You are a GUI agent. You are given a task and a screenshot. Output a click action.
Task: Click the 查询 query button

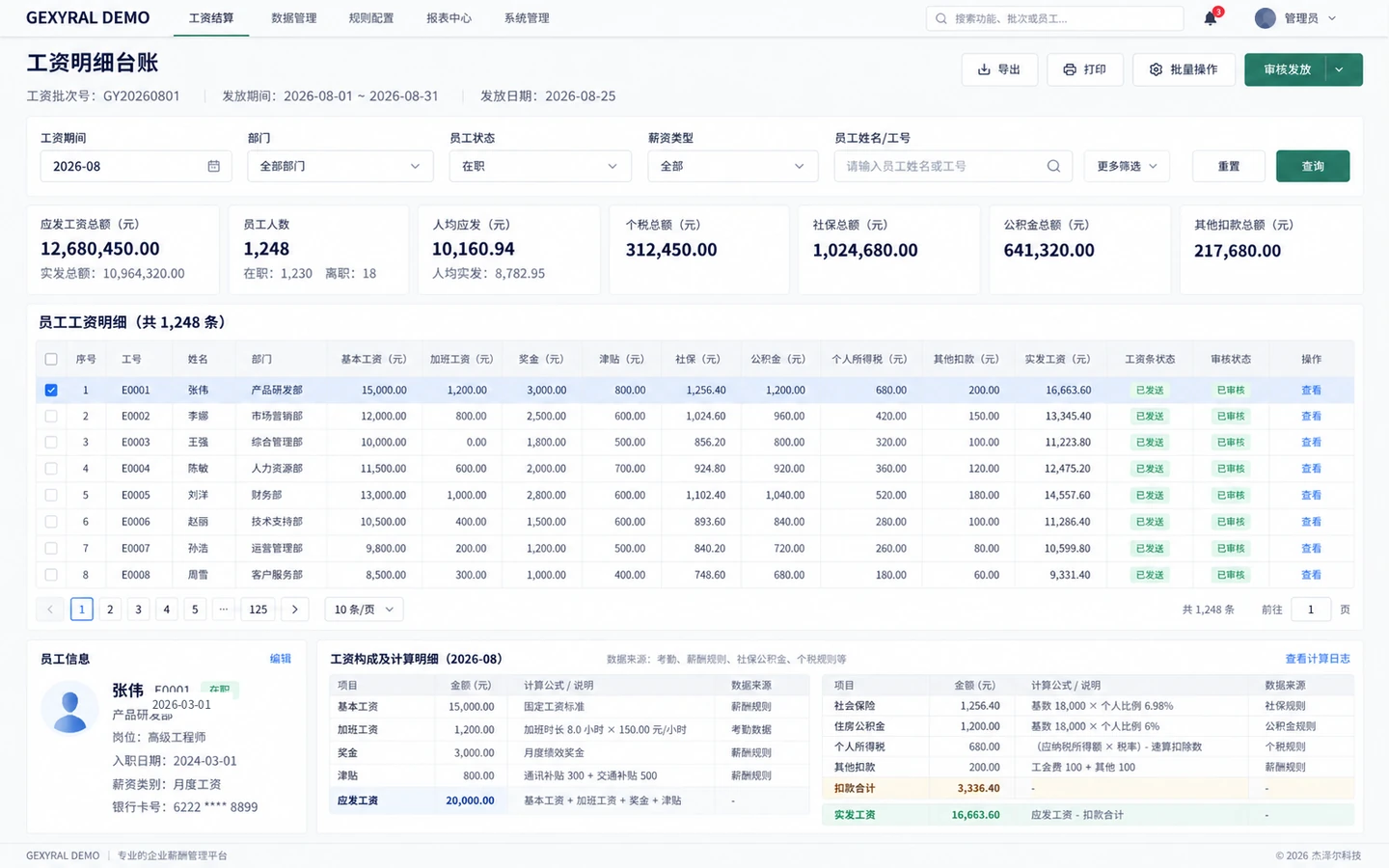(1313, 166)
